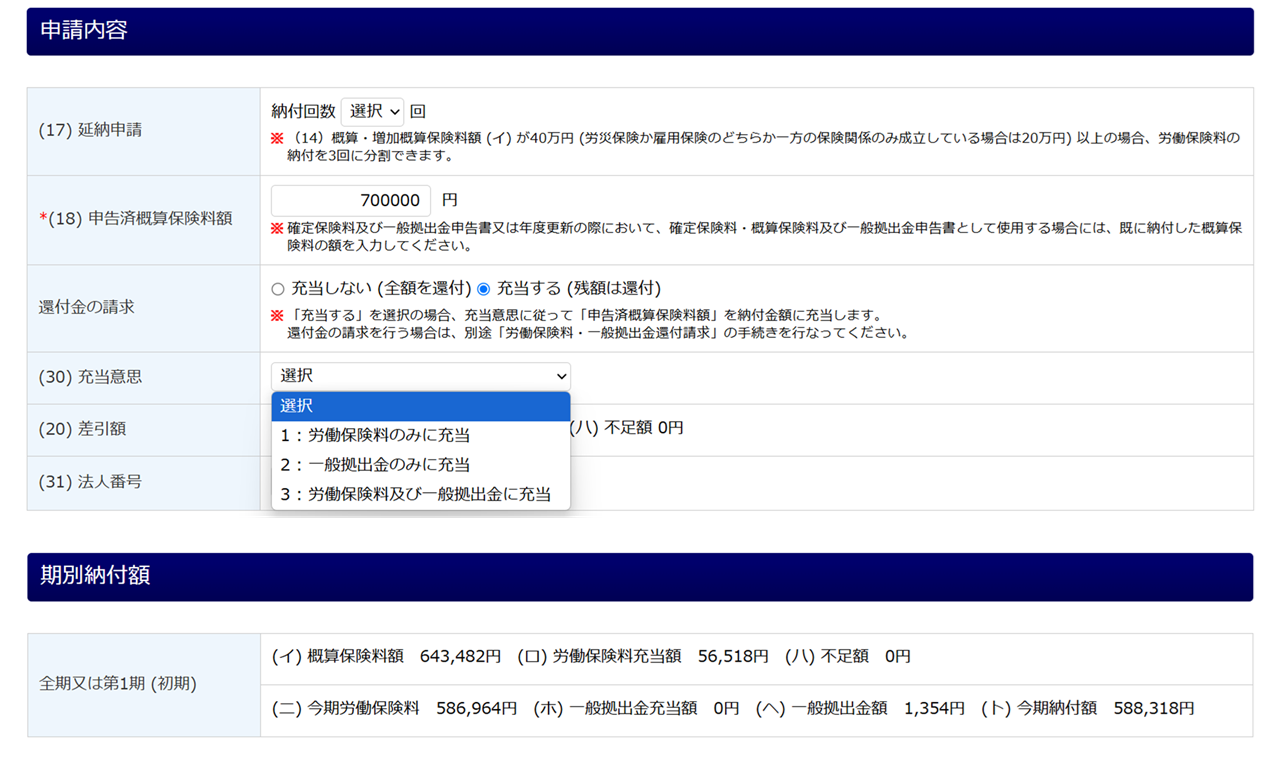Screen dimensions: 1280x759
Task: Open the 納付回数 selection dropdown
Action: tap(372, 112)
